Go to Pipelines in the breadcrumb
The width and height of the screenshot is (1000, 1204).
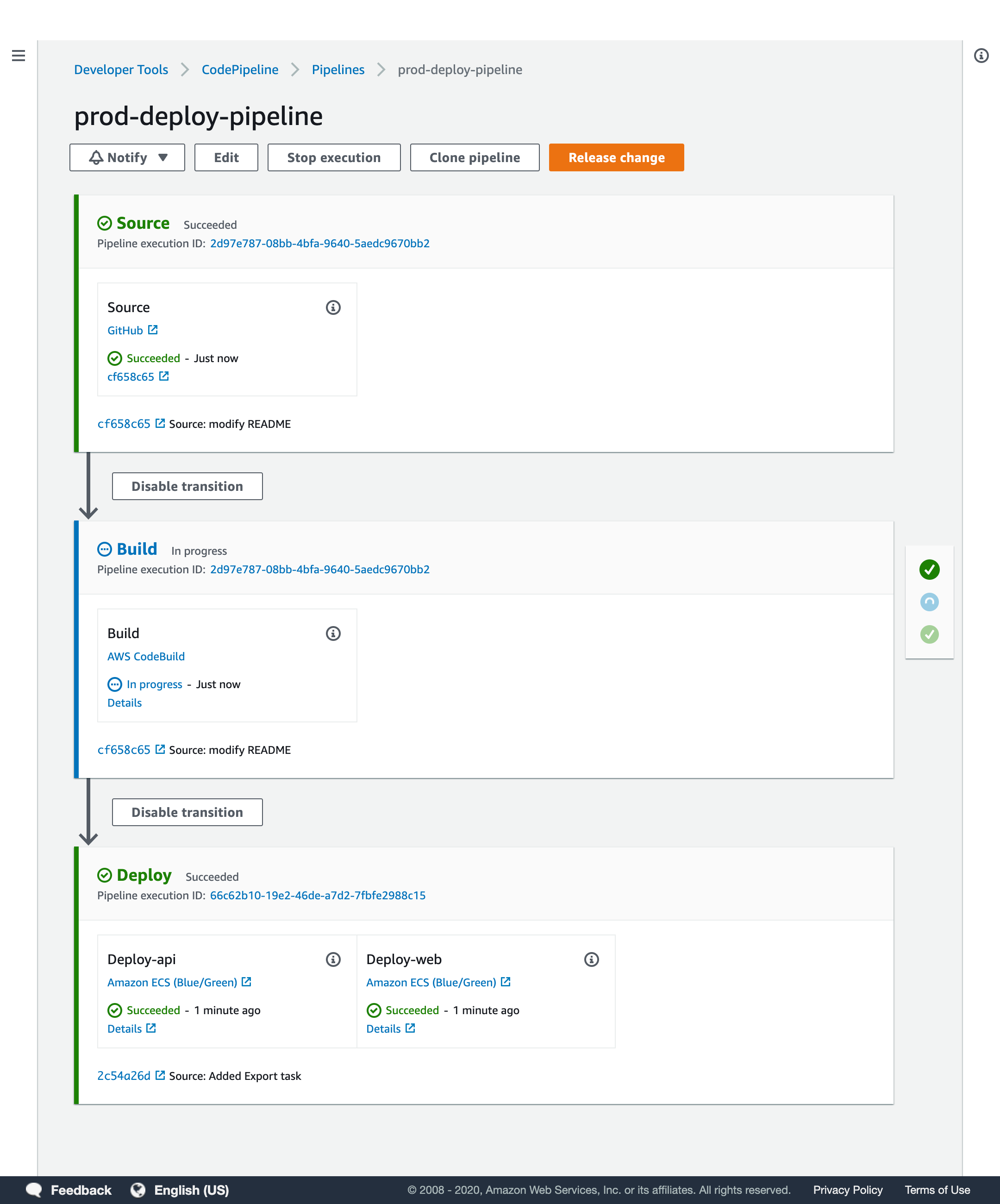tap(337, 70)
